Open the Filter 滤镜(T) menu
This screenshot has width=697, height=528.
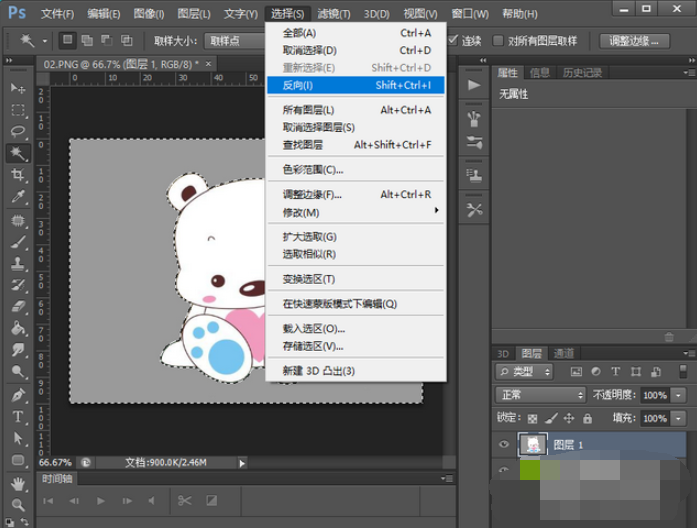[333, 14]
